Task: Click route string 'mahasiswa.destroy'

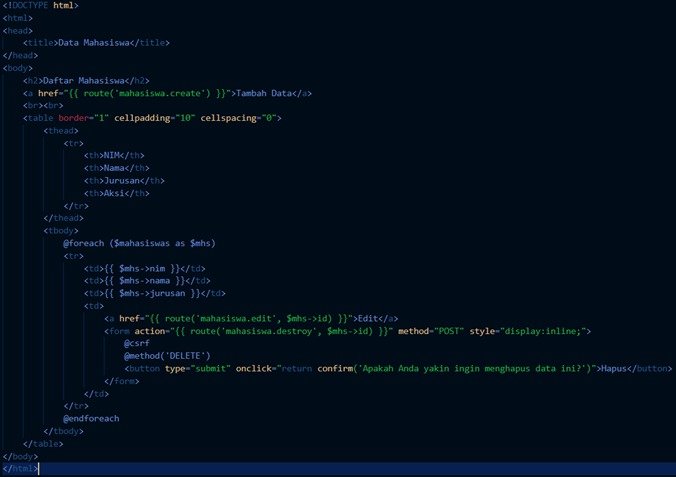Action: [x=271, y=331]
